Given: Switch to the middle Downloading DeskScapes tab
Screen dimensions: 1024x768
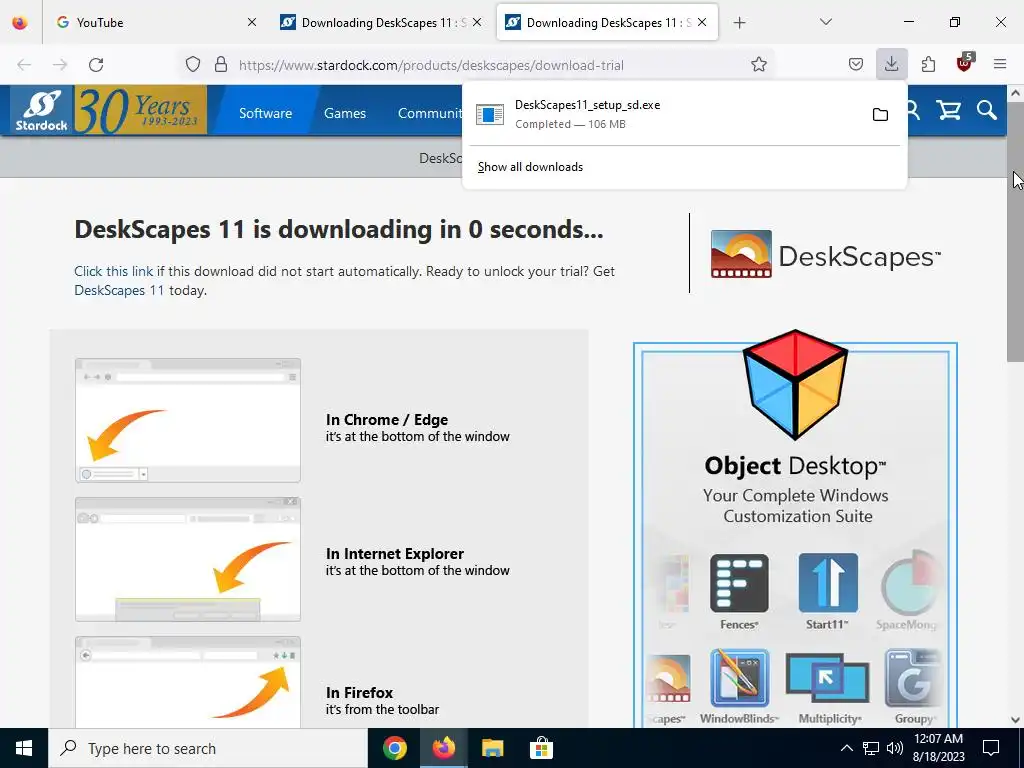Looking at the screenshot, I should [383, 22].
